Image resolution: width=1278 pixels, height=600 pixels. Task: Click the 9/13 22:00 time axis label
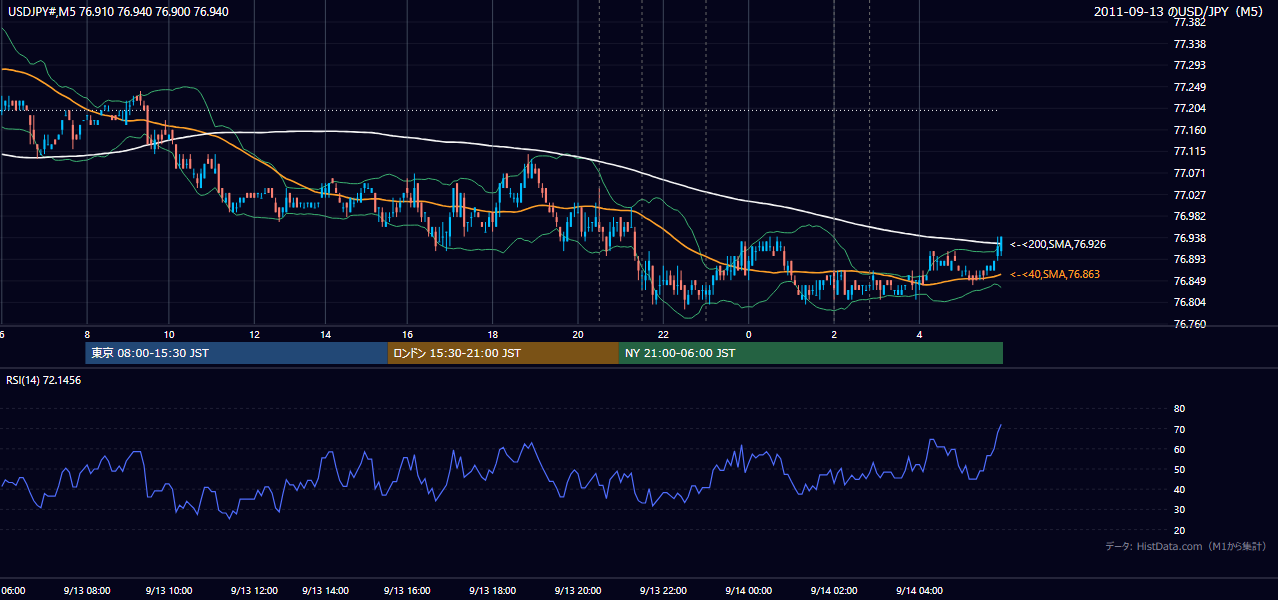pyautogui.click(x=661, y=591)
